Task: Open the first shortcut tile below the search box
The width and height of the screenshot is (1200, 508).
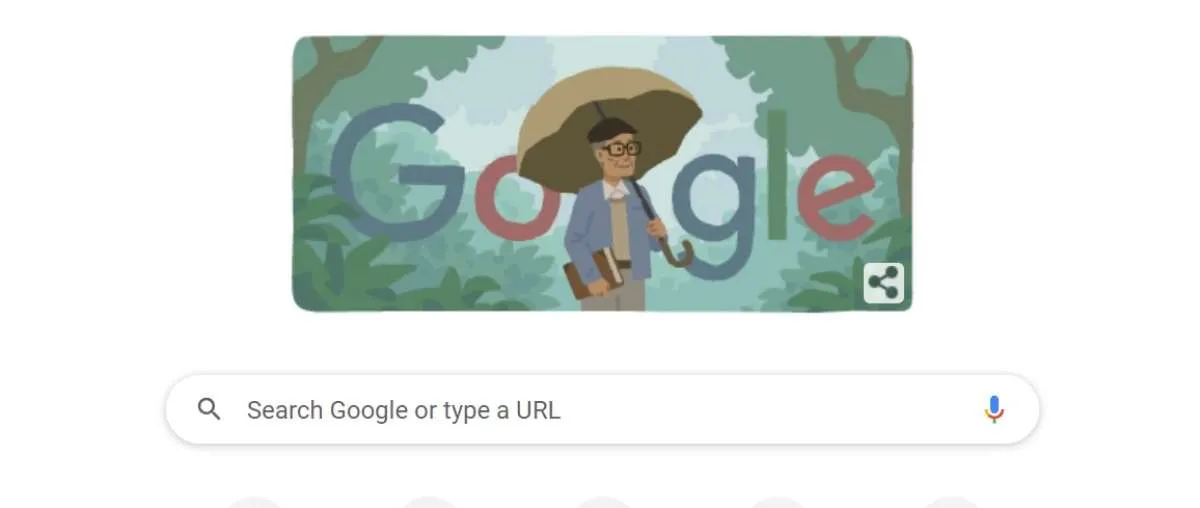Action: tap(255, 502)
